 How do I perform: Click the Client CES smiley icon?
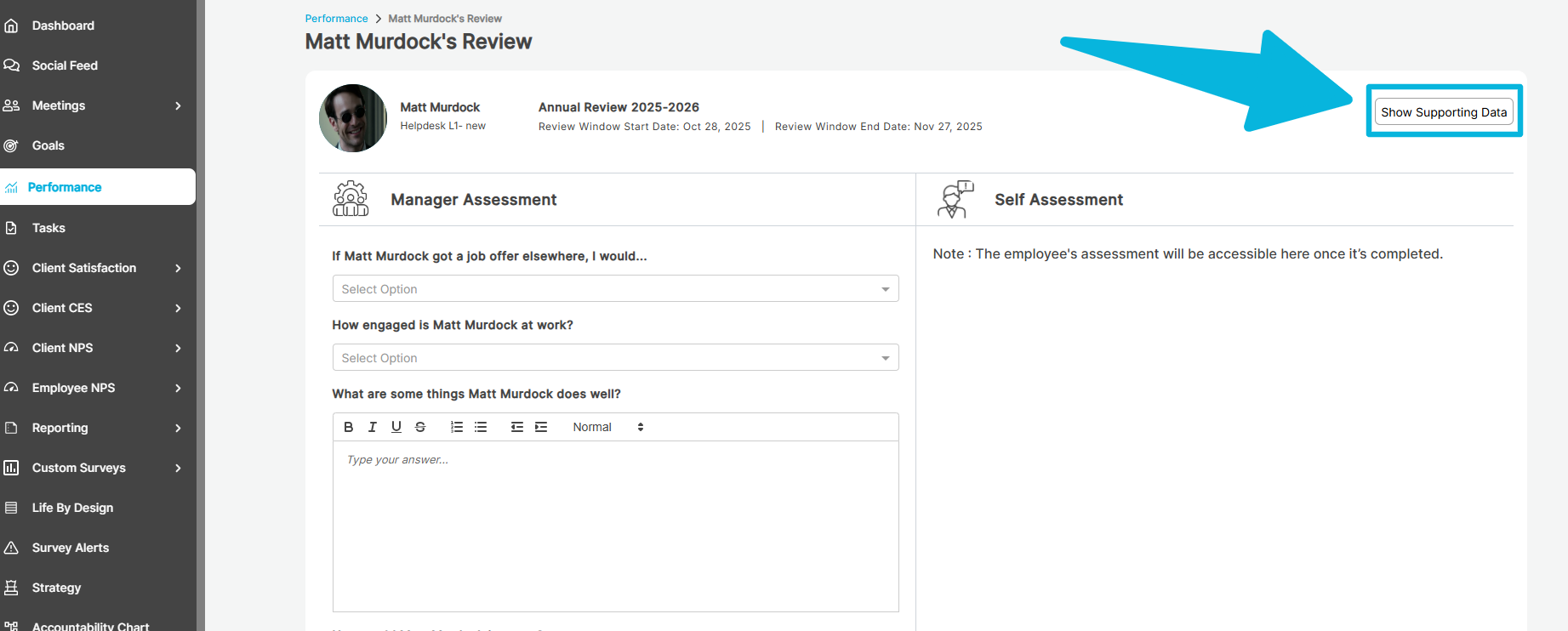click(x=11, y=308)
